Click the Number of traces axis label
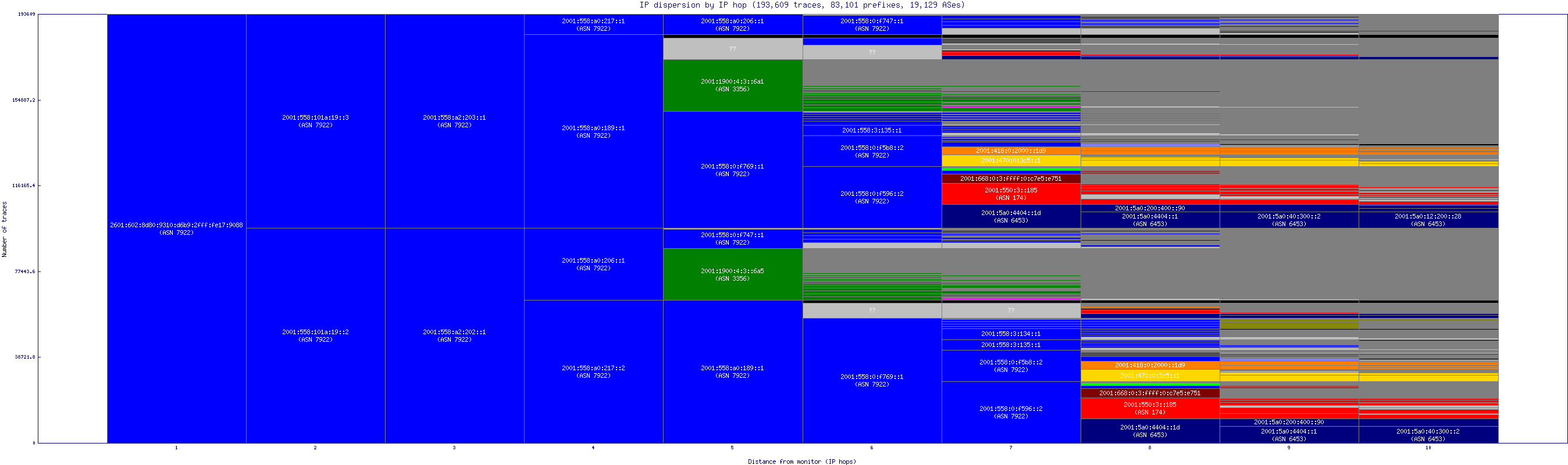This screenshot has width=1568, height=465. 5,229
